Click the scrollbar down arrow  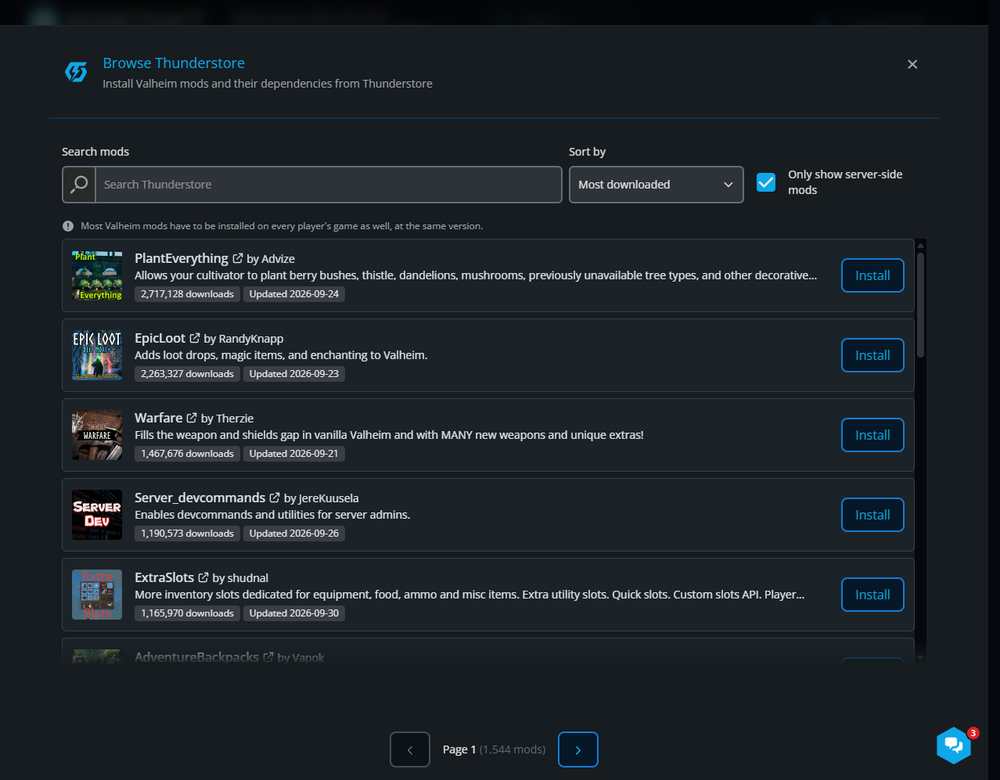point(920,657)
